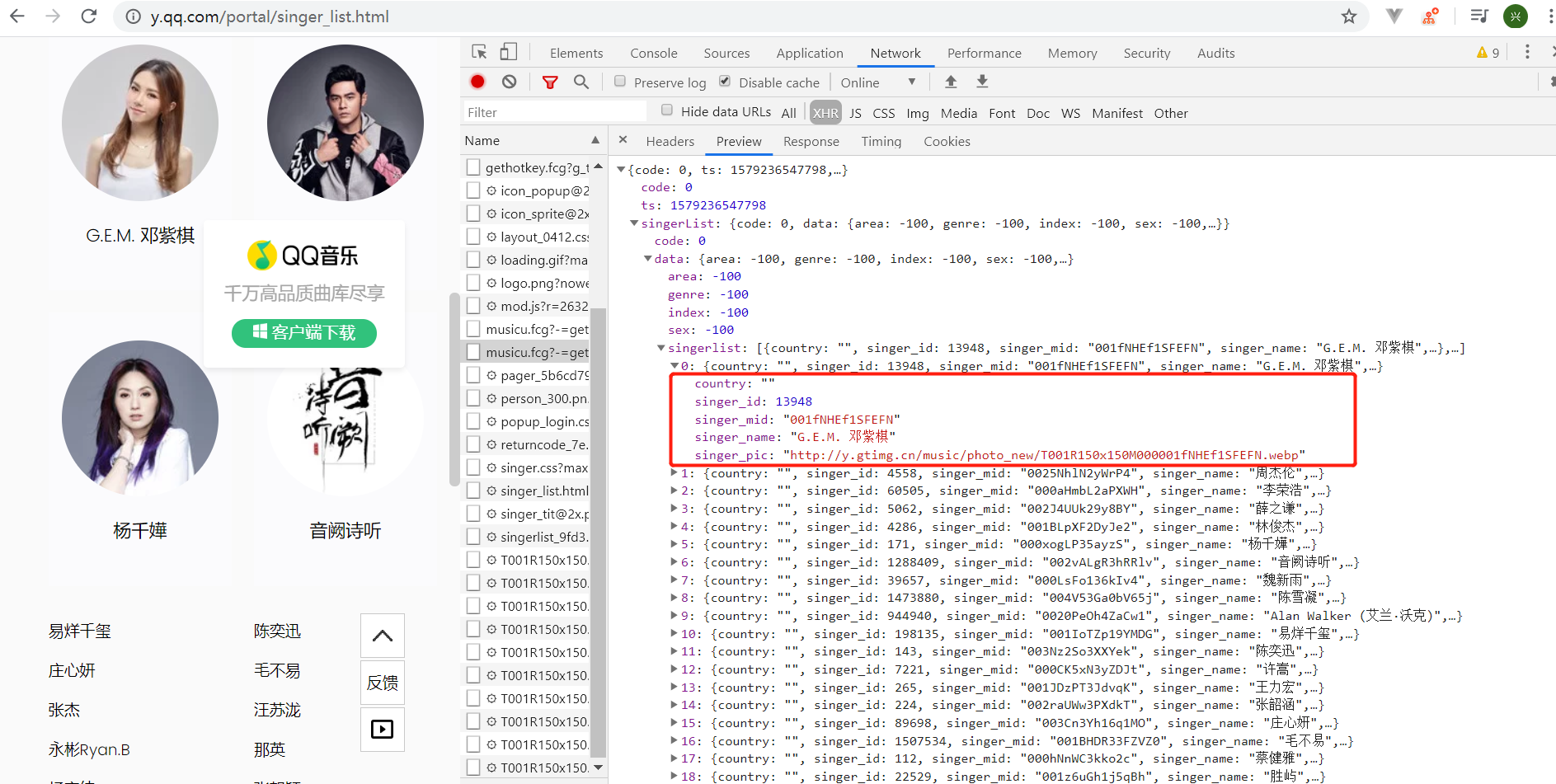Close the request details pane
The width and height of the screenshot is (1556, 784).
(623, 140)
